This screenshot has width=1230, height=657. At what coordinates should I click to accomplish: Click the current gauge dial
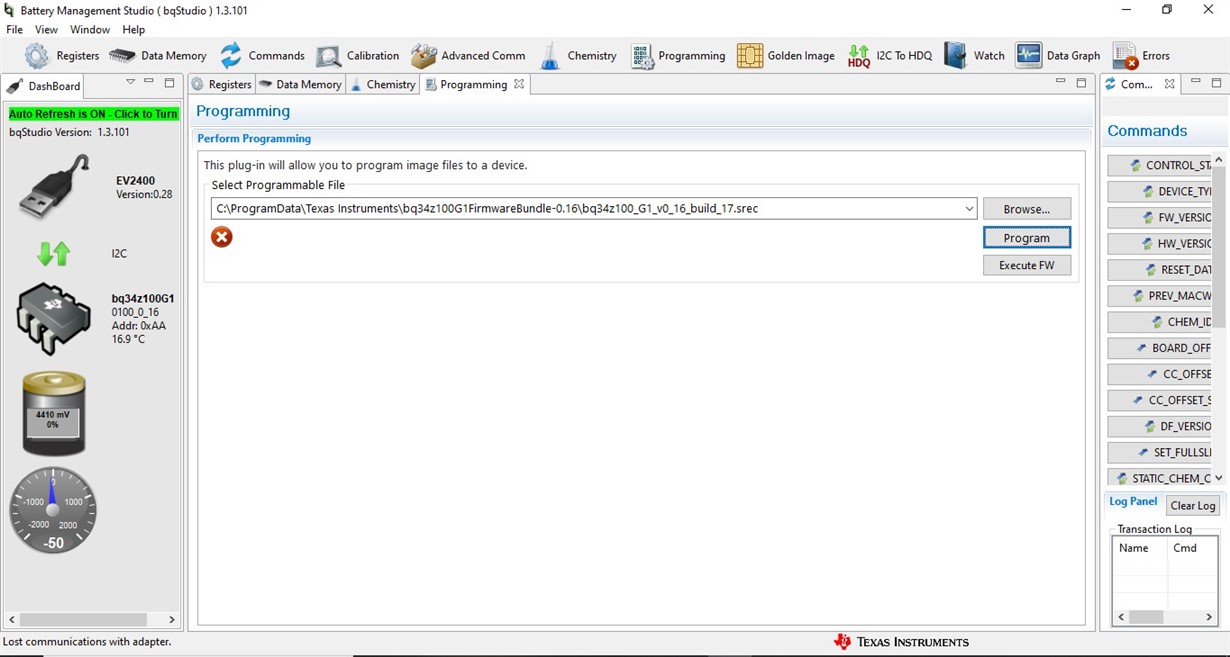point(53,510)
